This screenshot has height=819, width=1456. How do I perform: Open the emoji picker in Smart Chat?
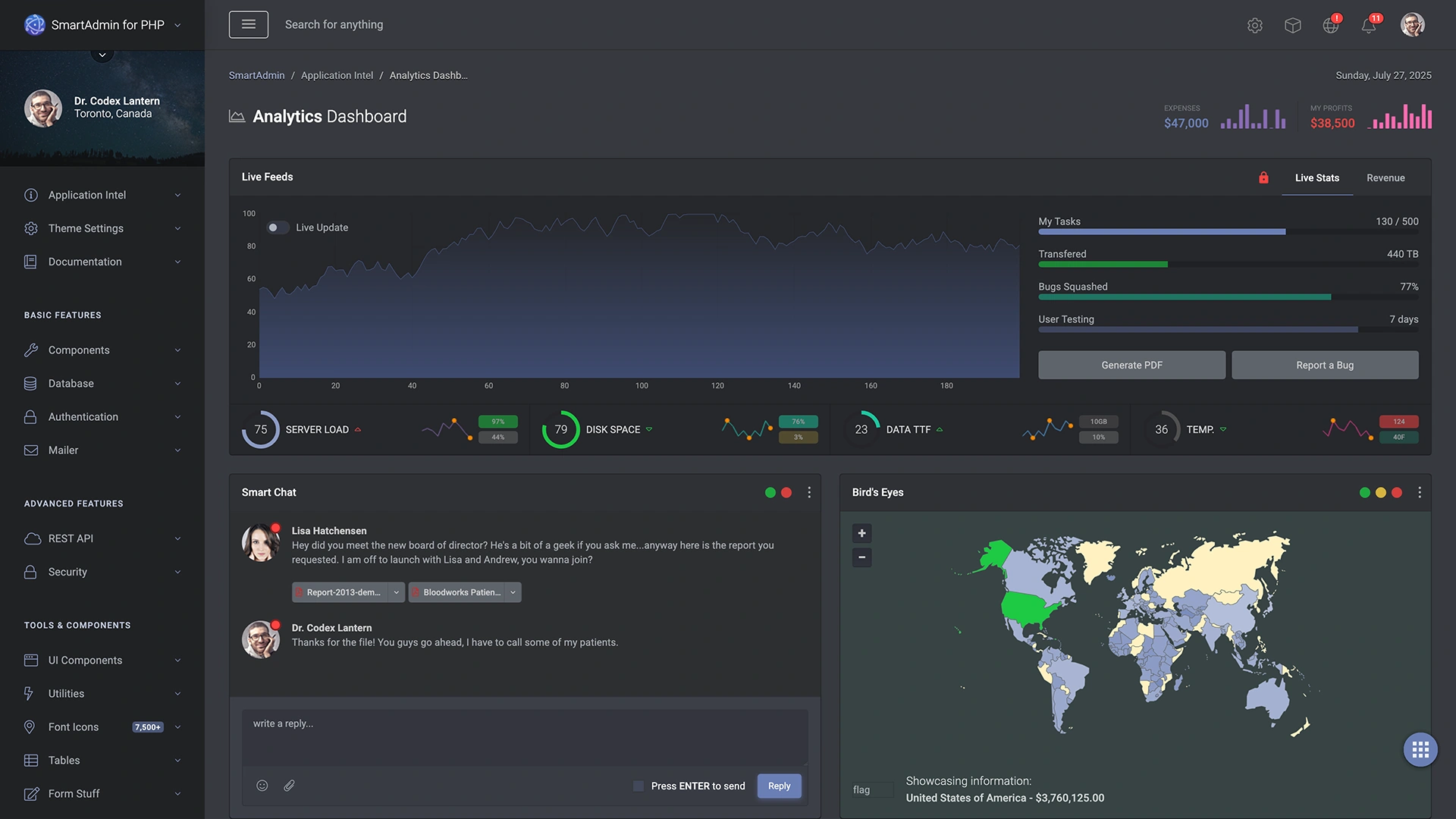tap(262, 785)
